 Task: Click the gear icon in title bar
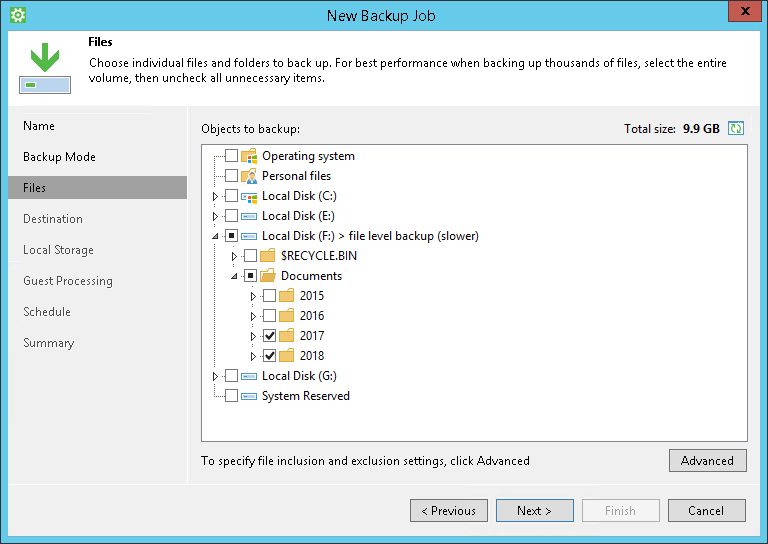pos(18,15)
